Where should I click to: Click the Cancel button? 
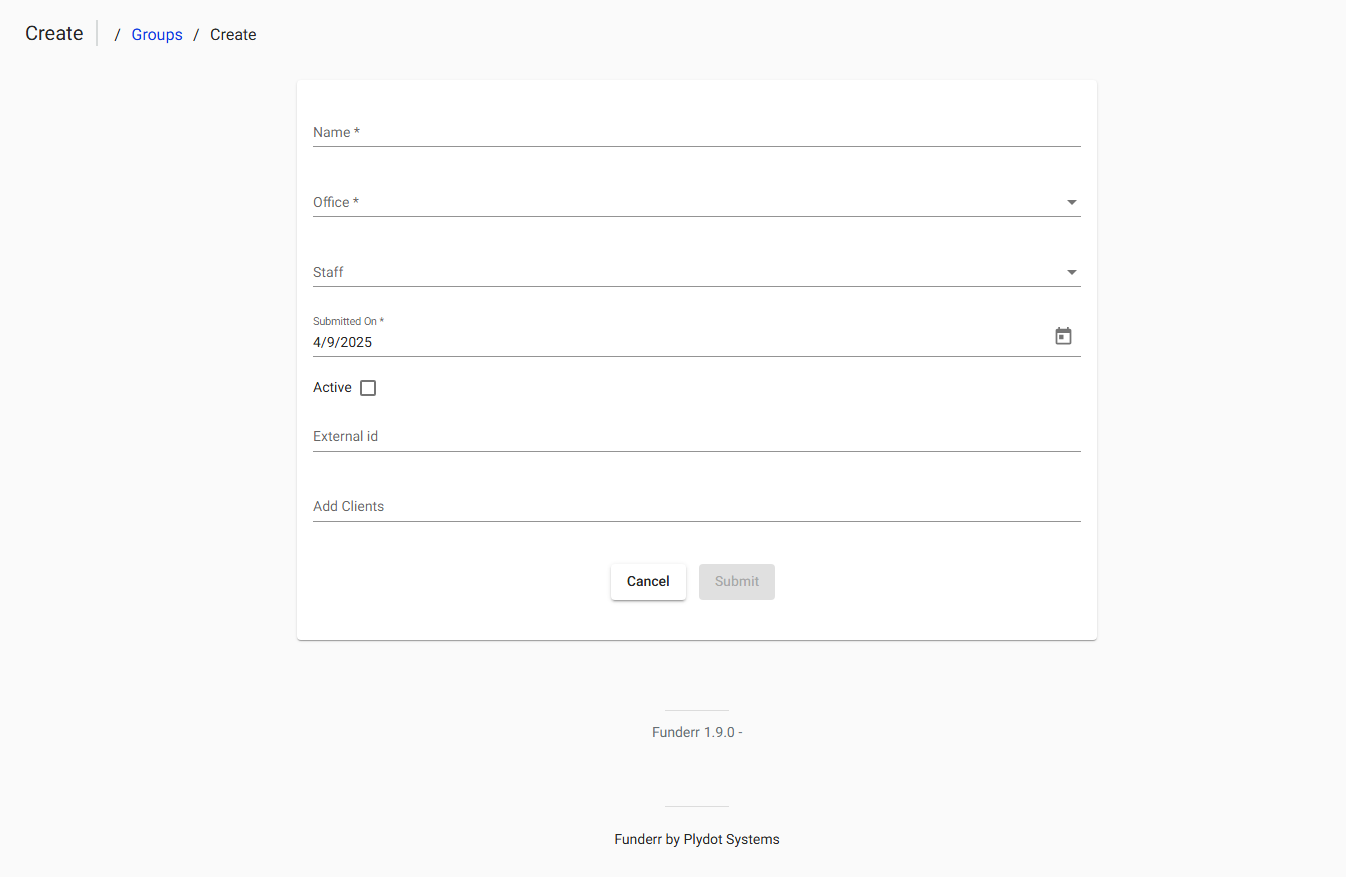click(648, 581)
